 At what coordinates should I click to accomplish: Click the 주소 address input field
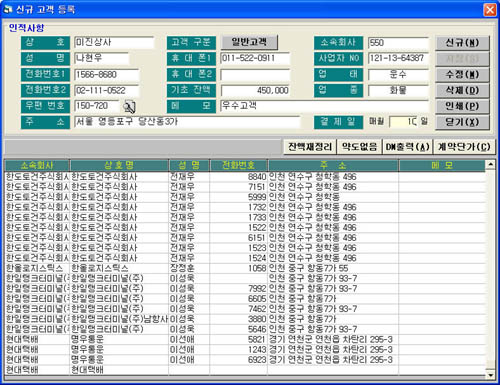pyautogui.click(x=187, y=122)
